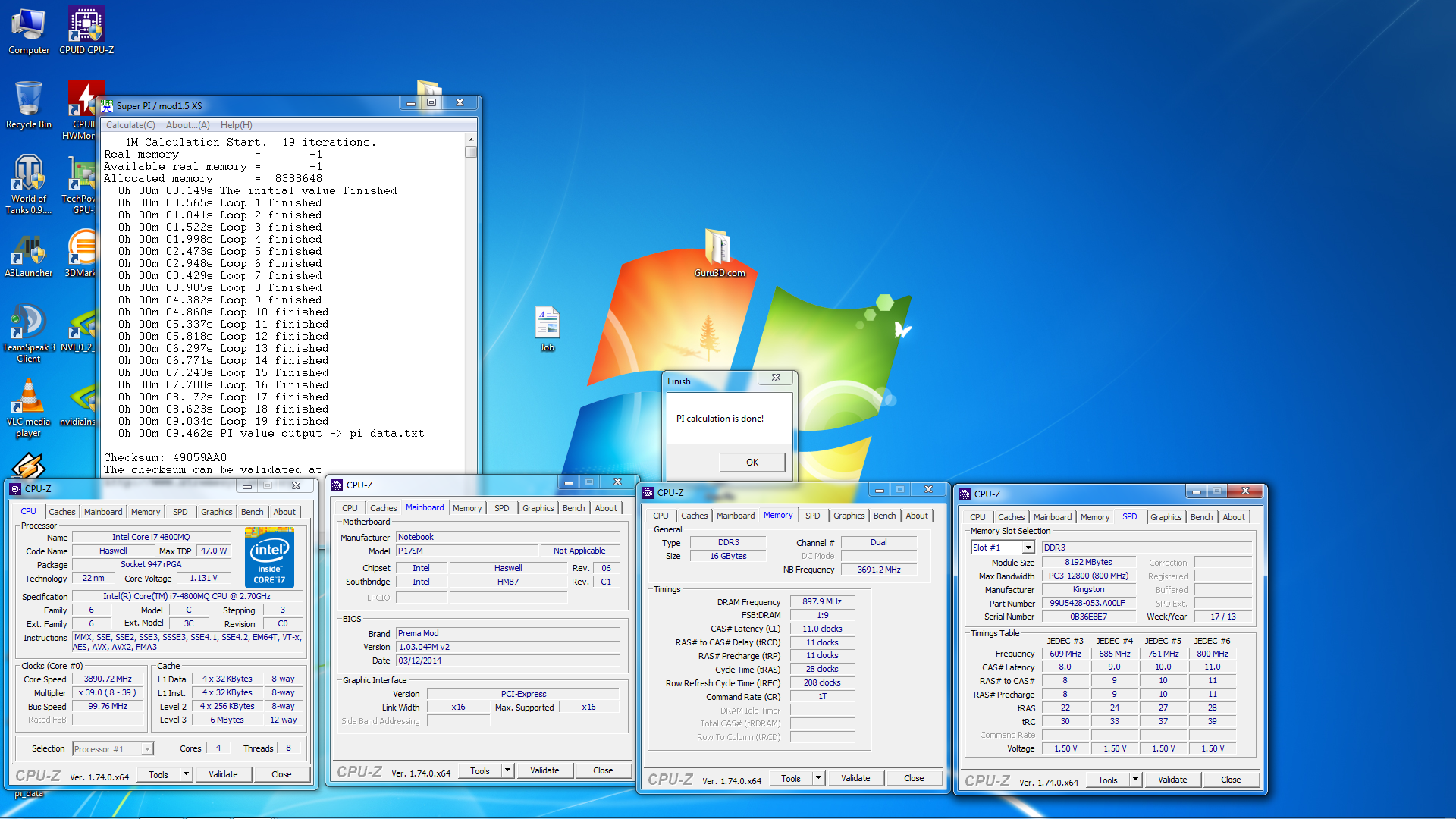Open the CPUID CPU-Z desktop shortcut

(x=86, y=30)
